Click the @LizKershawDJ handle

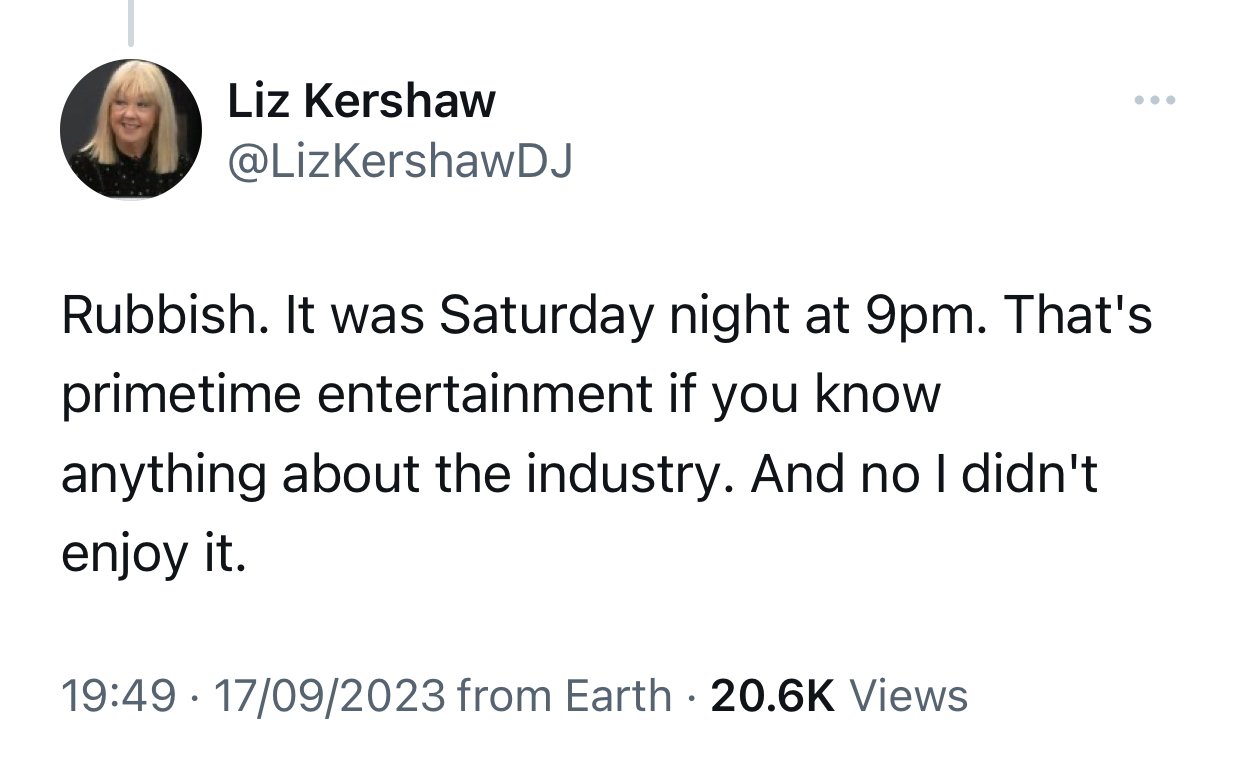(x=400, y=160)
